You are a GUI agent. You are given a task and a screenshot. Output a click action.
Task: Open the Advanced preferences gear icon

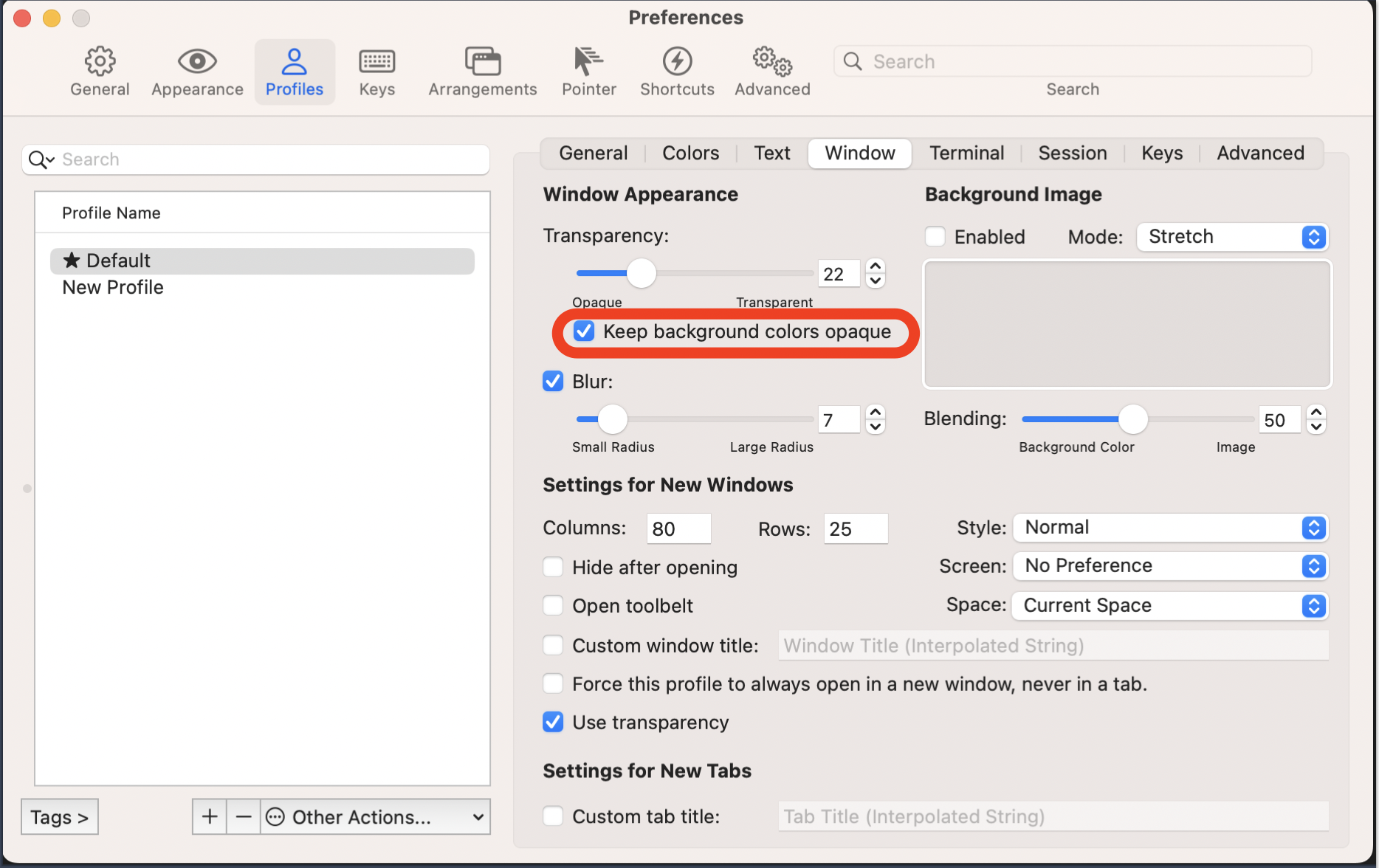click(x=771, y=70)
